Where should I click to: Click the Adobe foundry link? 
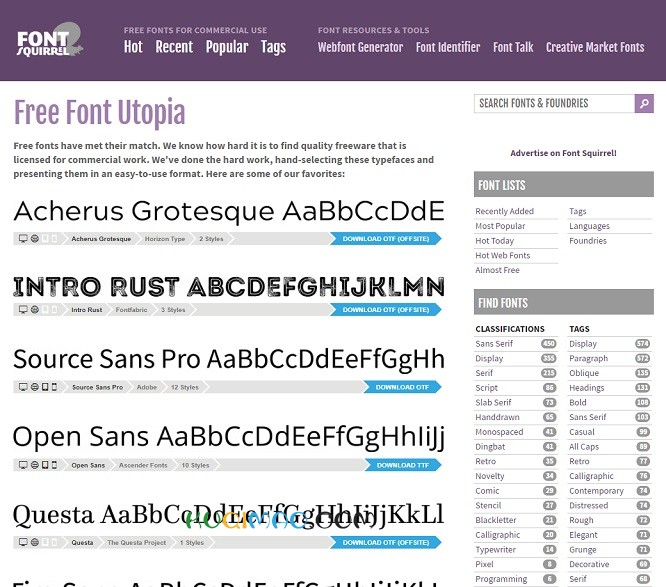click(147, 387)
